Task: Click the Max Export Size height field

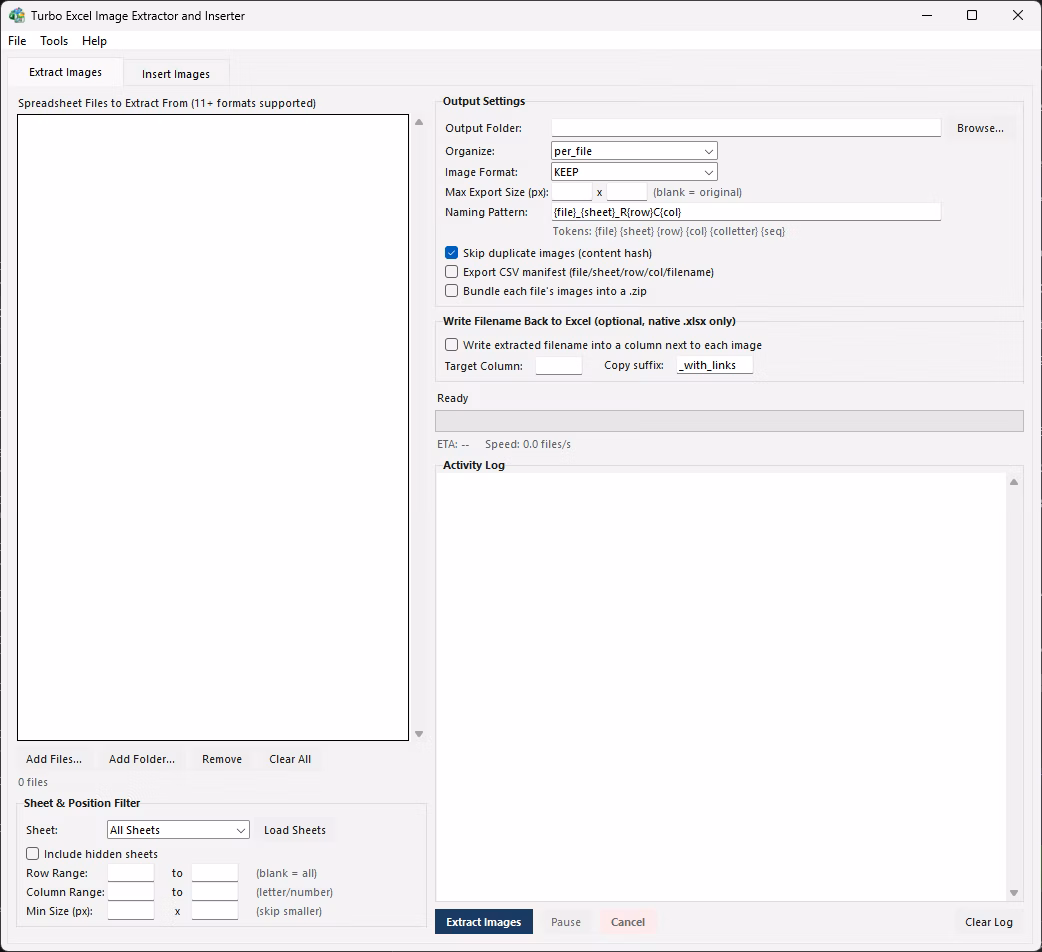Action: (x=627, y=192)
